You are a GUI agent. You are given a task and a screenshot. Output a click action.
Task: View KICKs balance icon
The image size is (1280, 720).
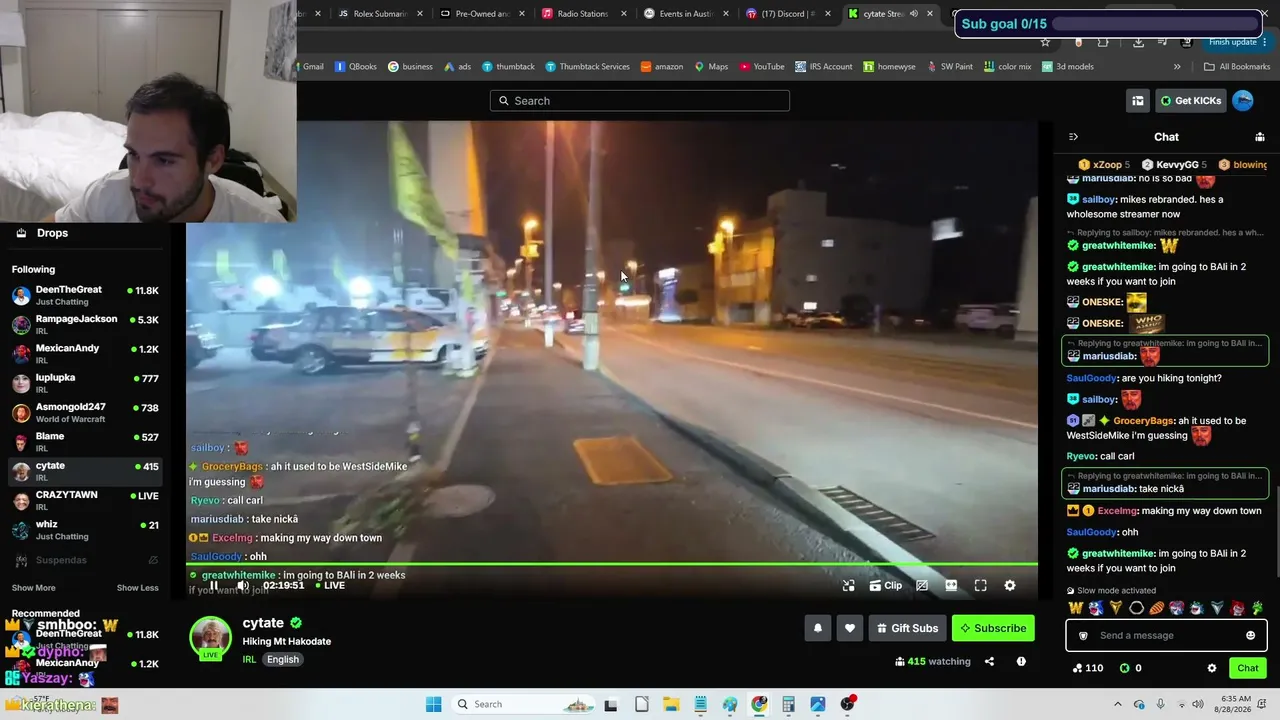click(1125, 668)
